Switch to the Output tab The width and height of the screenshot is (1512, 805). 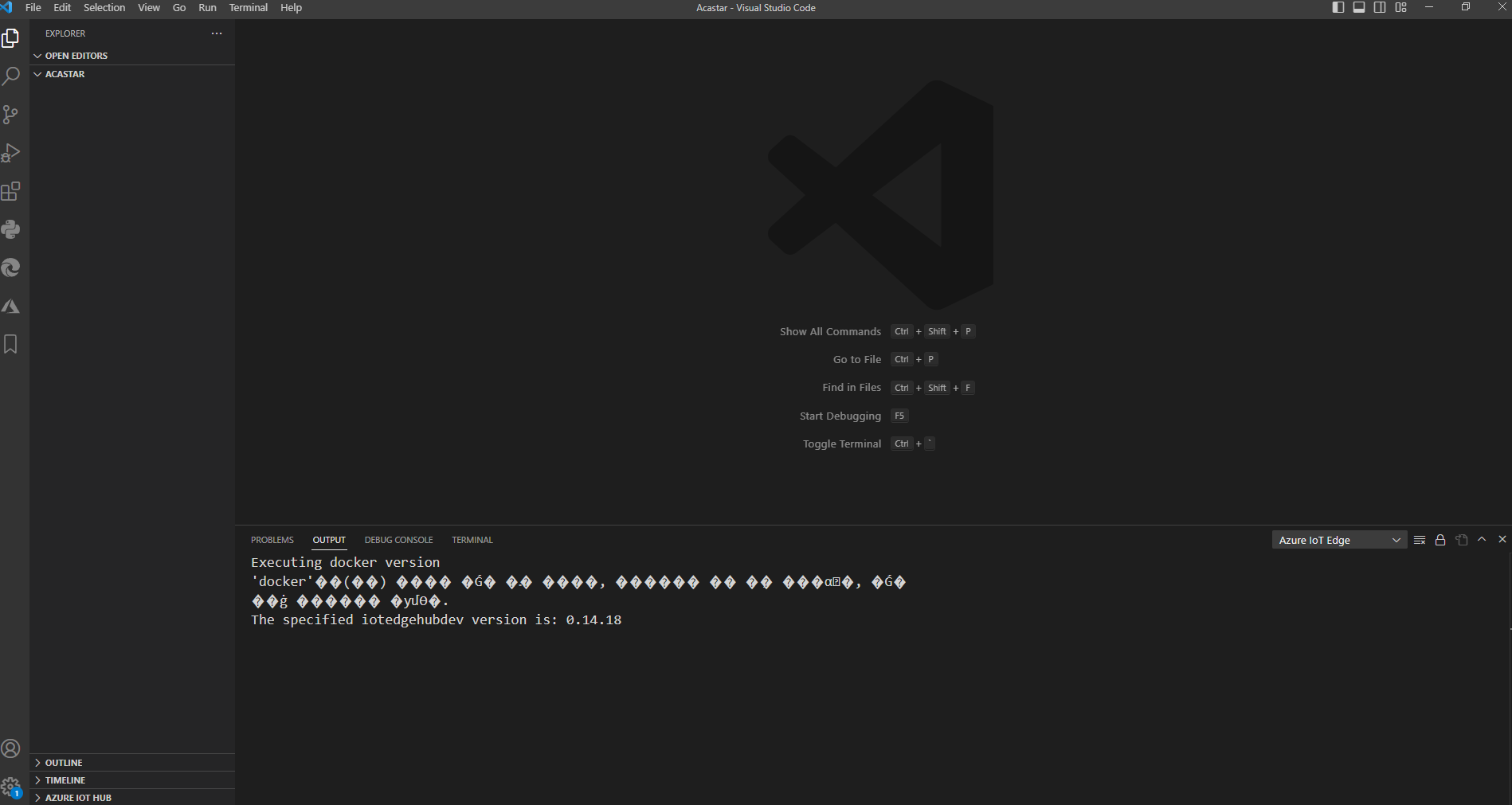[329, 540]
